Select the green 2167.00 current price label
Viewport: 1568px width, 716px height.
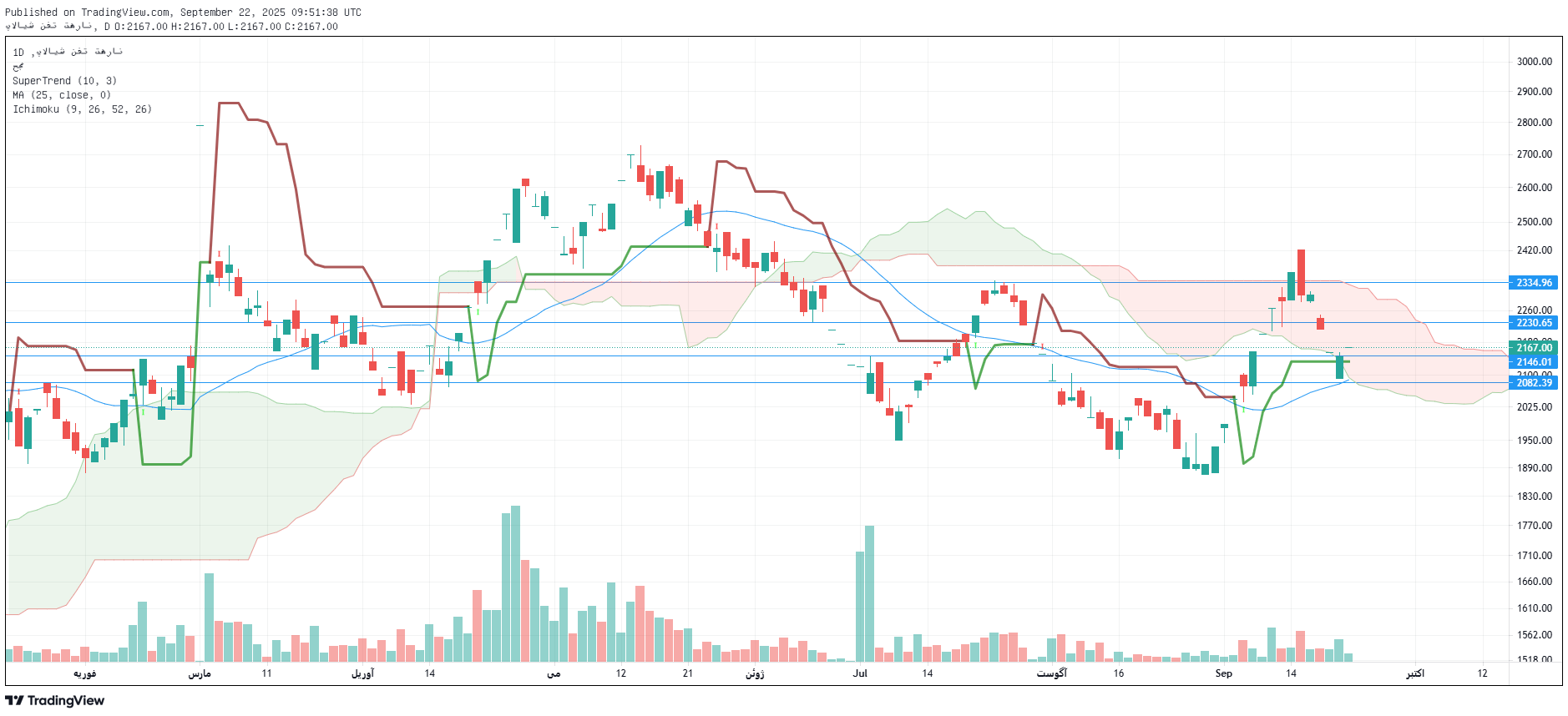pyautogui.click(x=1533, y=348)
